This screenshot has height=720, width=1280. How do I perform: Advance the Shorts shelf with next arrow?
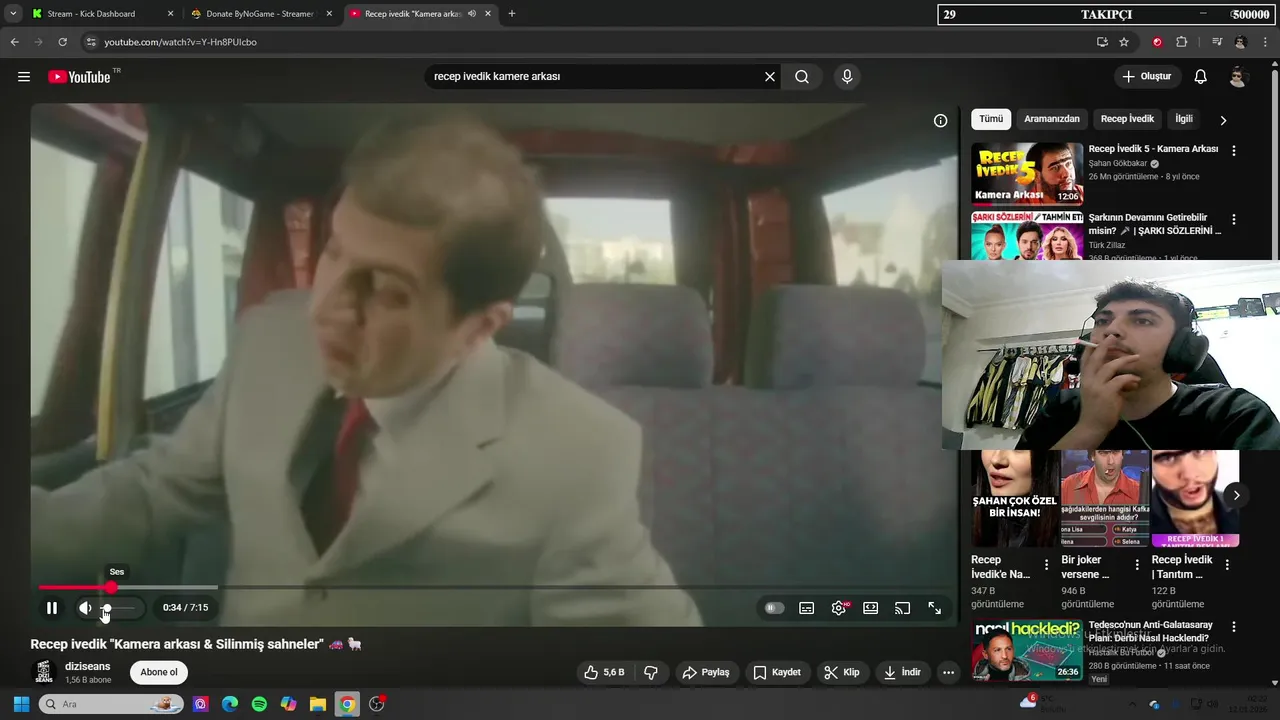1237,495
